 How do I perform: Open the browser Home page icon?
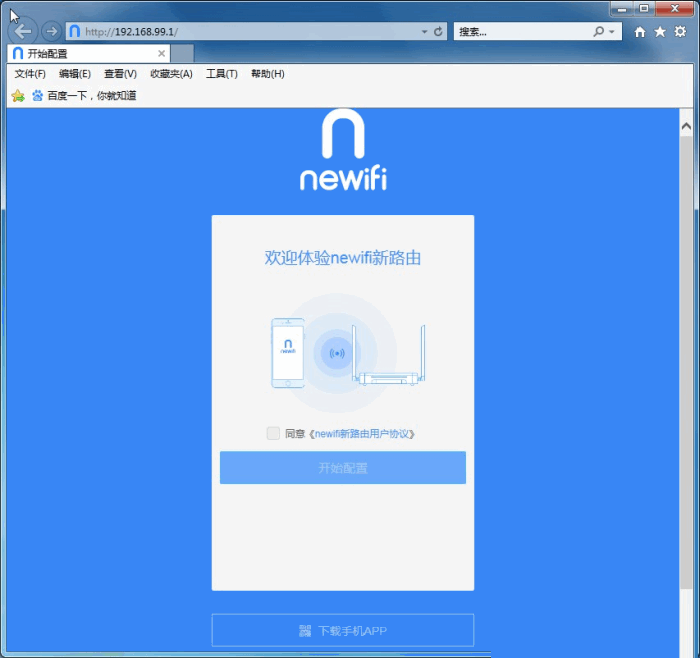[640, 32]
